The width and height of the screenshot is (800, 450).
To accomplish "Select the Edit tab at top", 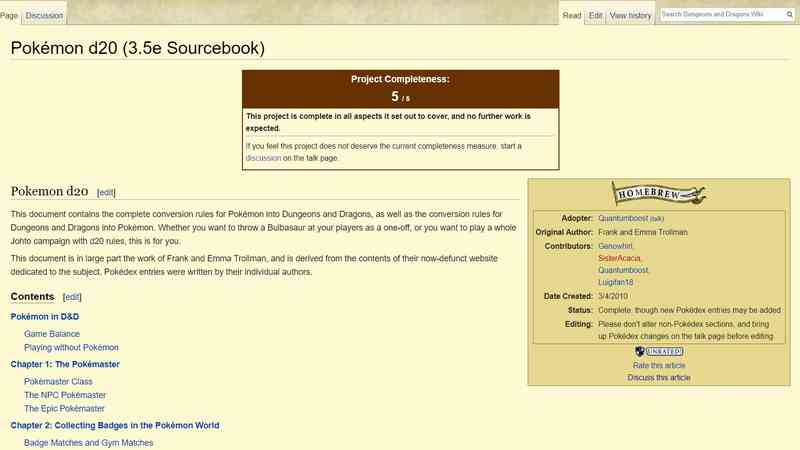I will [x=595, y=15].
